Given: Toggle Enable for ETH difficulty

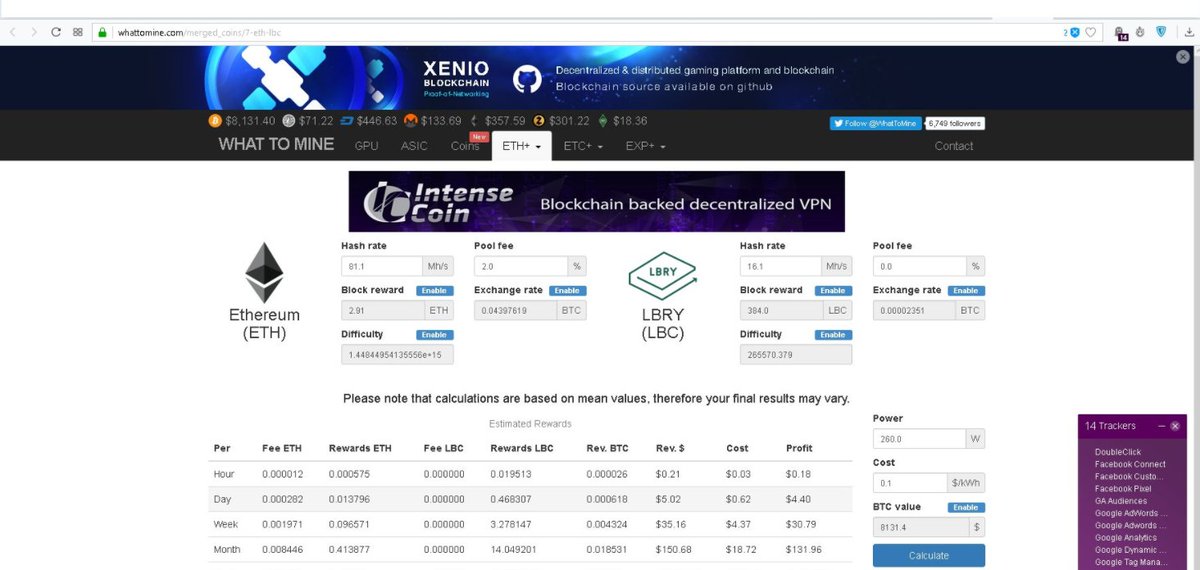Looking at the screenshot, I should pyautogui.click(x=433, y=335).
